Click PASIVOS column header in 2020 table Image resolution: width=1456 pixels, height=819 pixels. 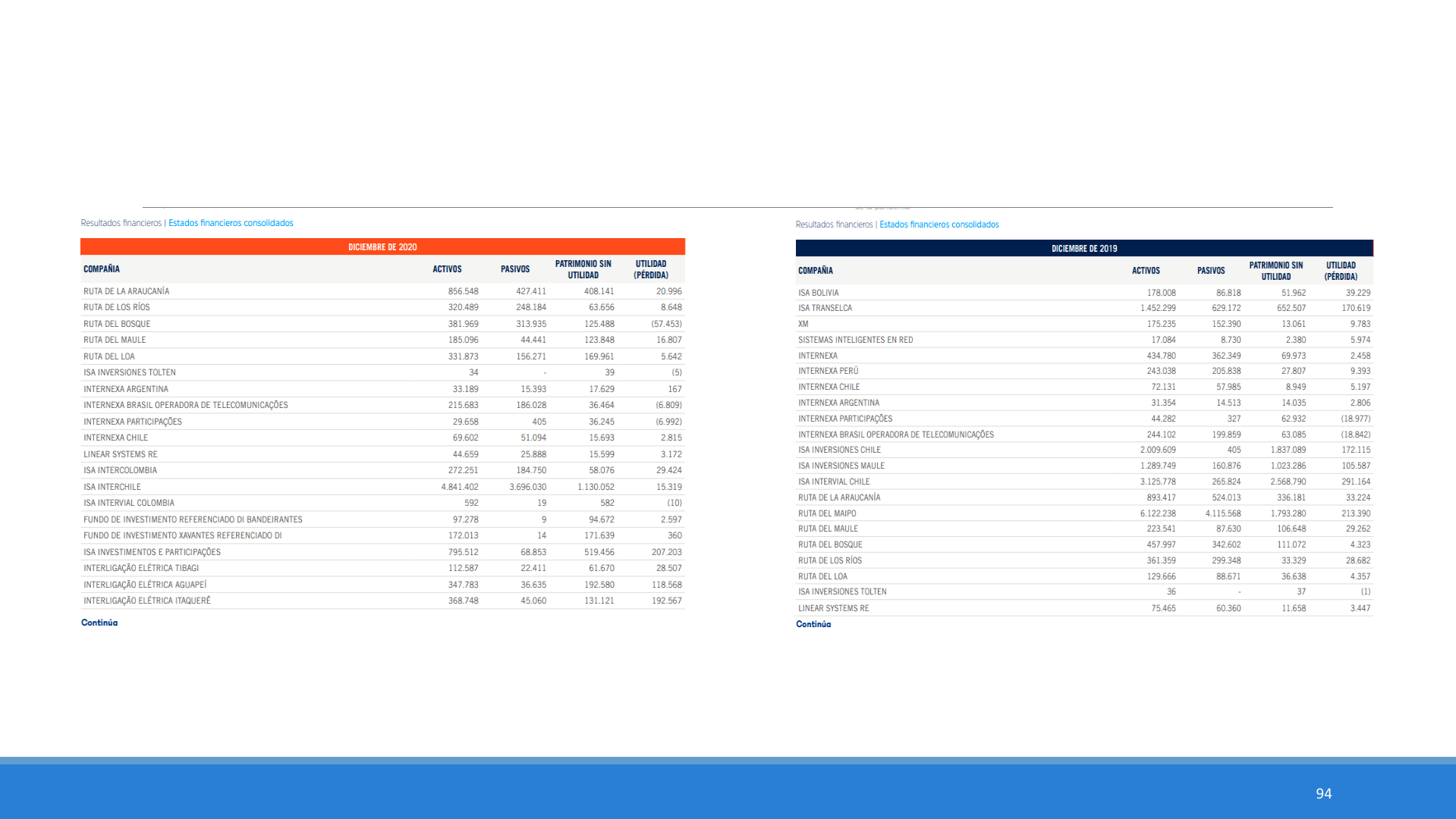tap(515, 269)
